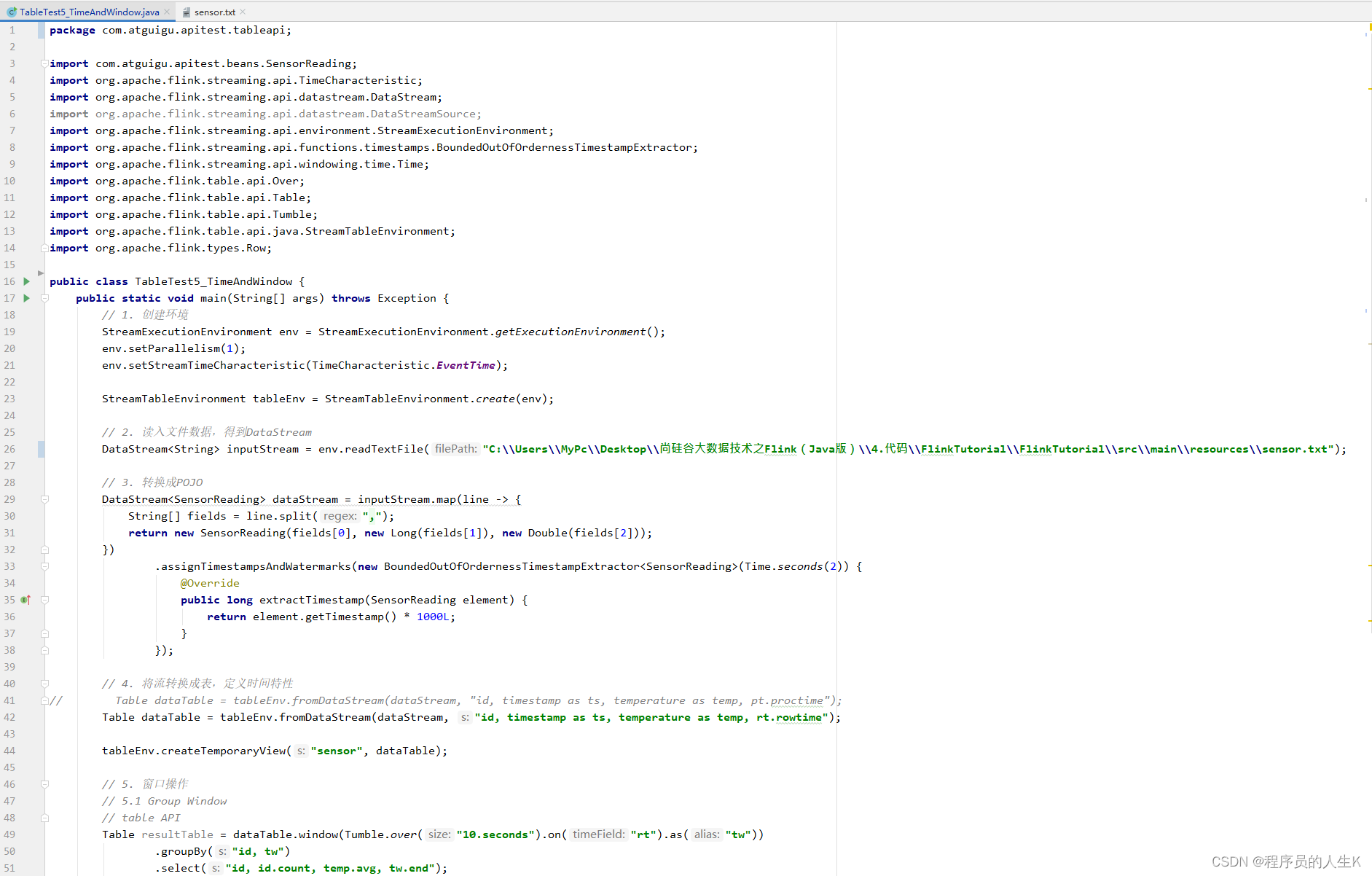Run the main method from line 17 gutter
The height and width of the screenshot is (876, 1372).
[27, 298]
